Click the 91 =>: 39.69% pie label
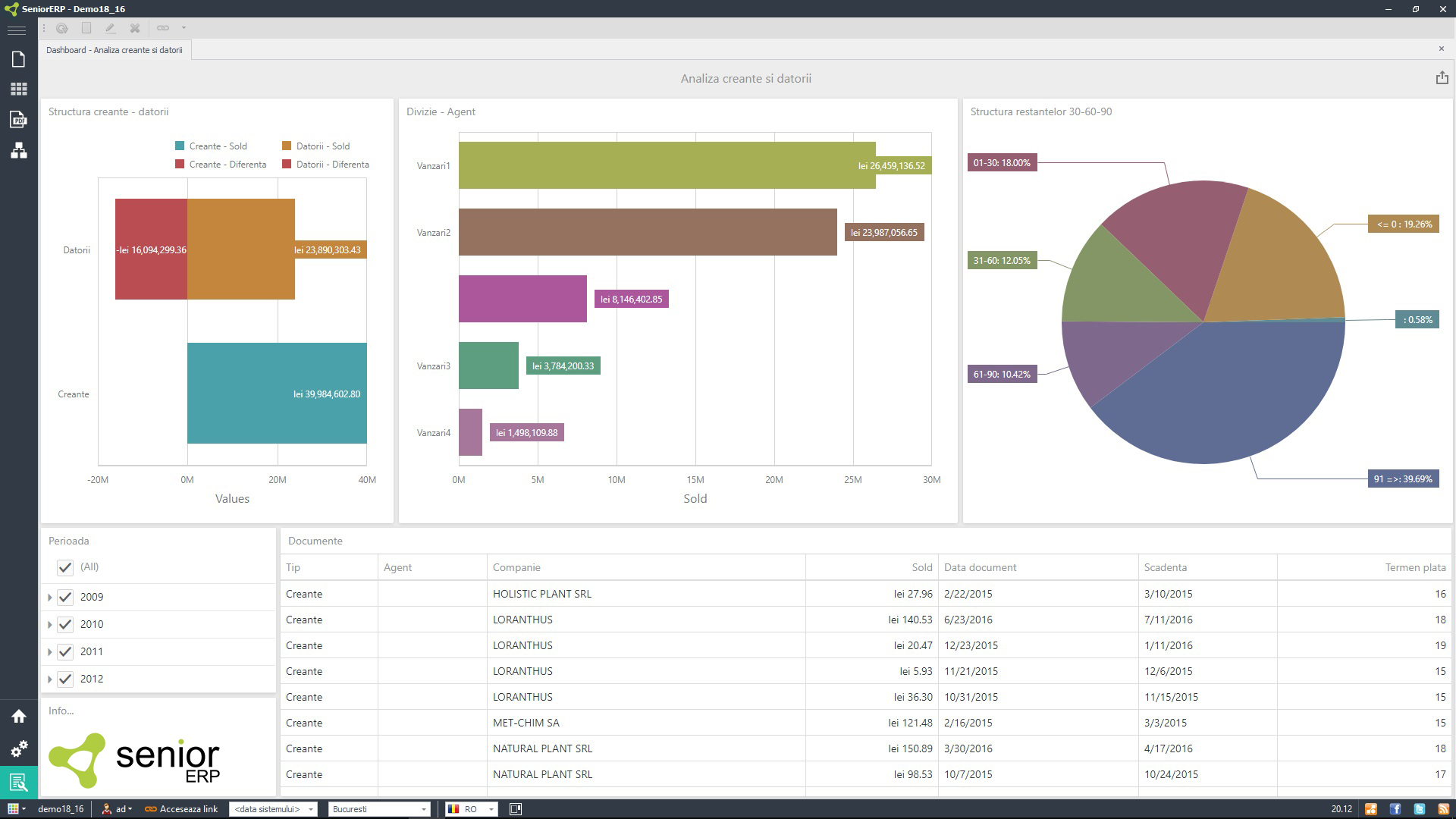Screen dimensions: 1456x819 [1403, 479]
